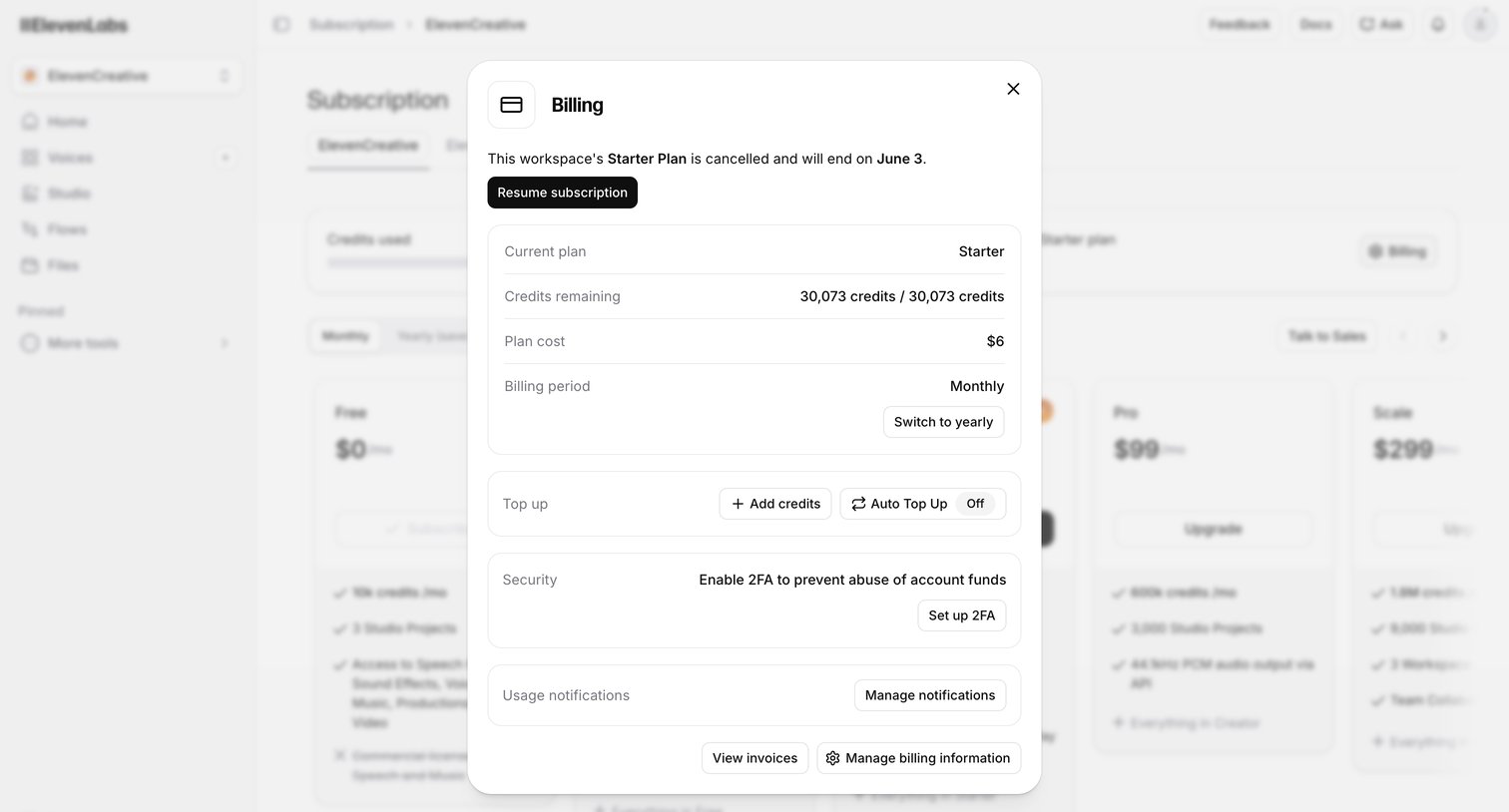Click the Enable 2FA security message
The height and width of the screenshot is (812, 1509).
pyautogui.click(x=852, y=580)
